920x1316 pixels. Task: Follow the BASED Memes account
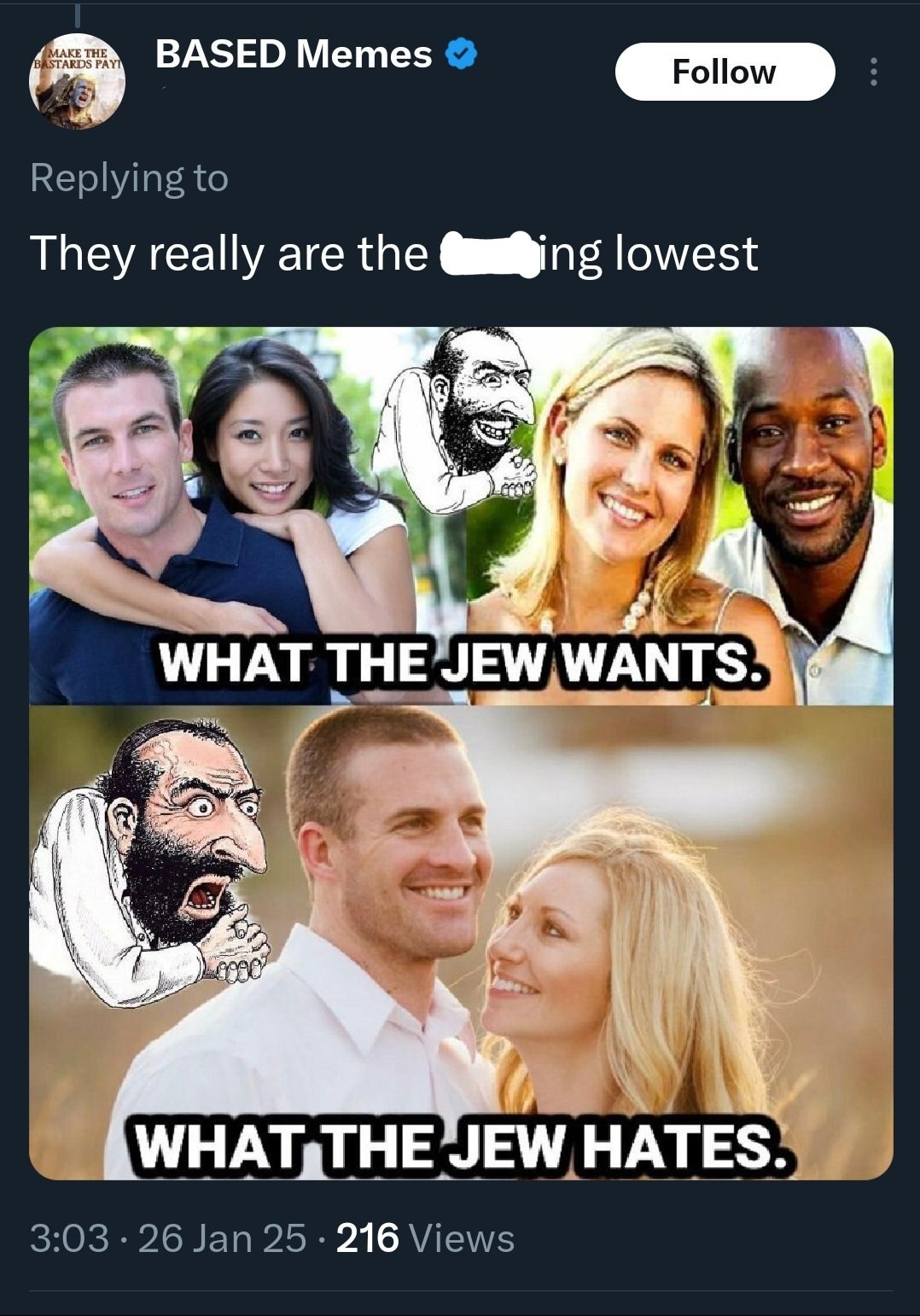[x=725, y=72]
